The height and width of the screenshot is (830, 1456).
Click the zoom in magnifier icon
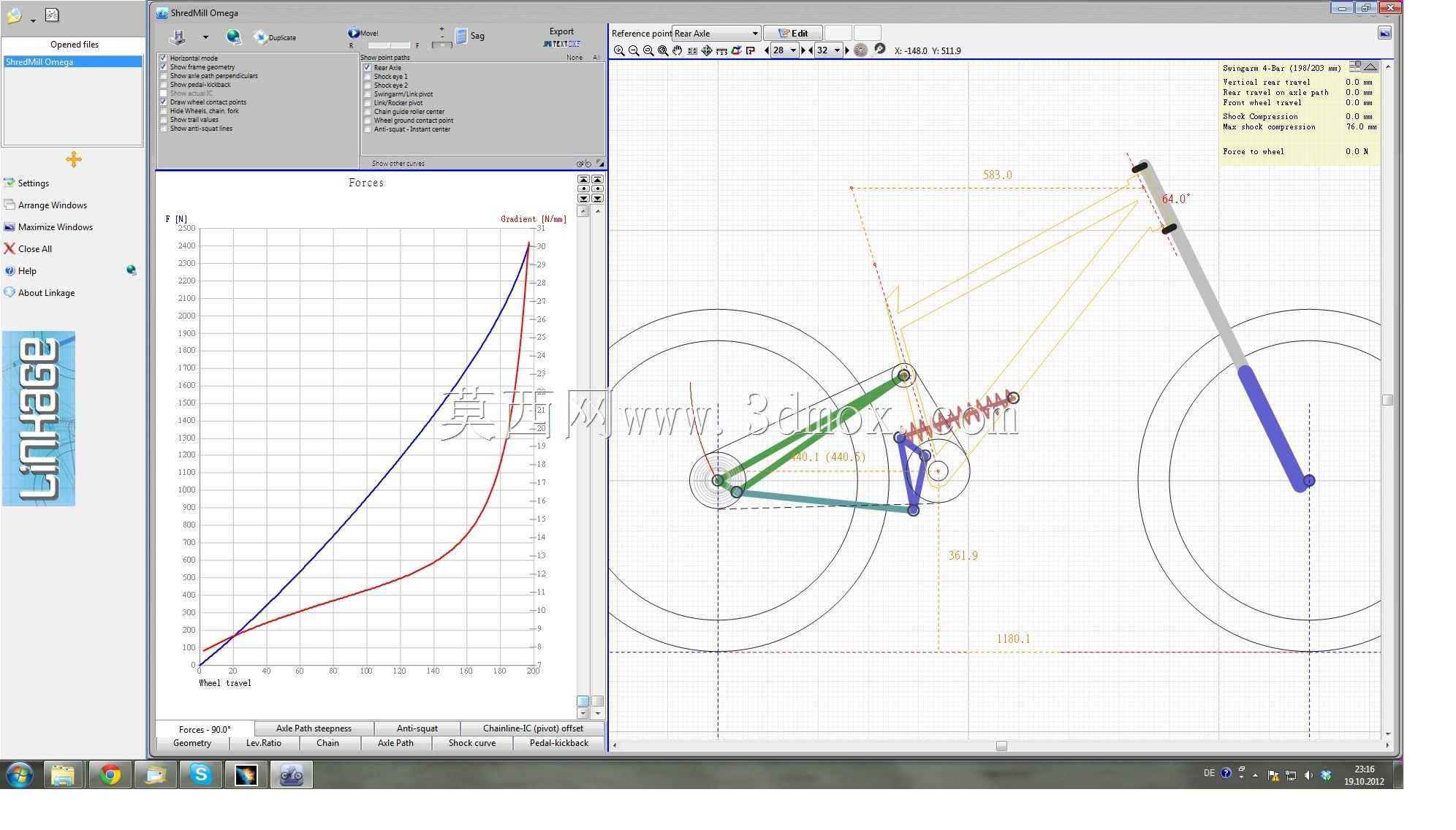click(619, 50)
